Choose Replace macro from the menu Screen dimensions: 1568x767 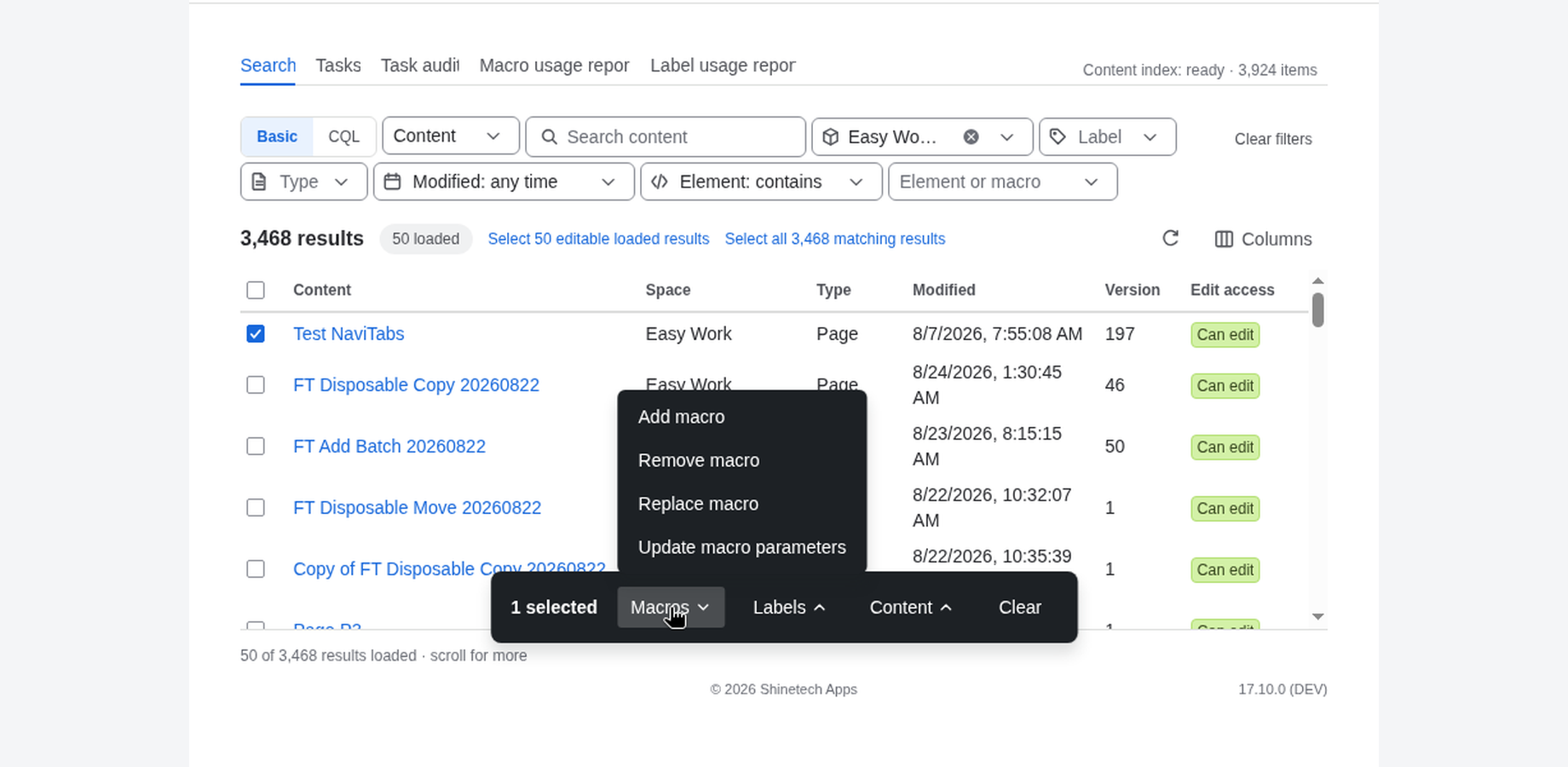(742, 504)
